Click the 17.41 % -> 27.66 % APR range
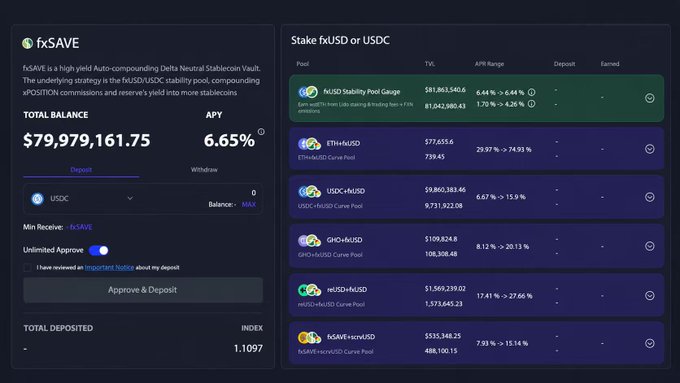Screen dimensions: 680x383 [504, 296]
